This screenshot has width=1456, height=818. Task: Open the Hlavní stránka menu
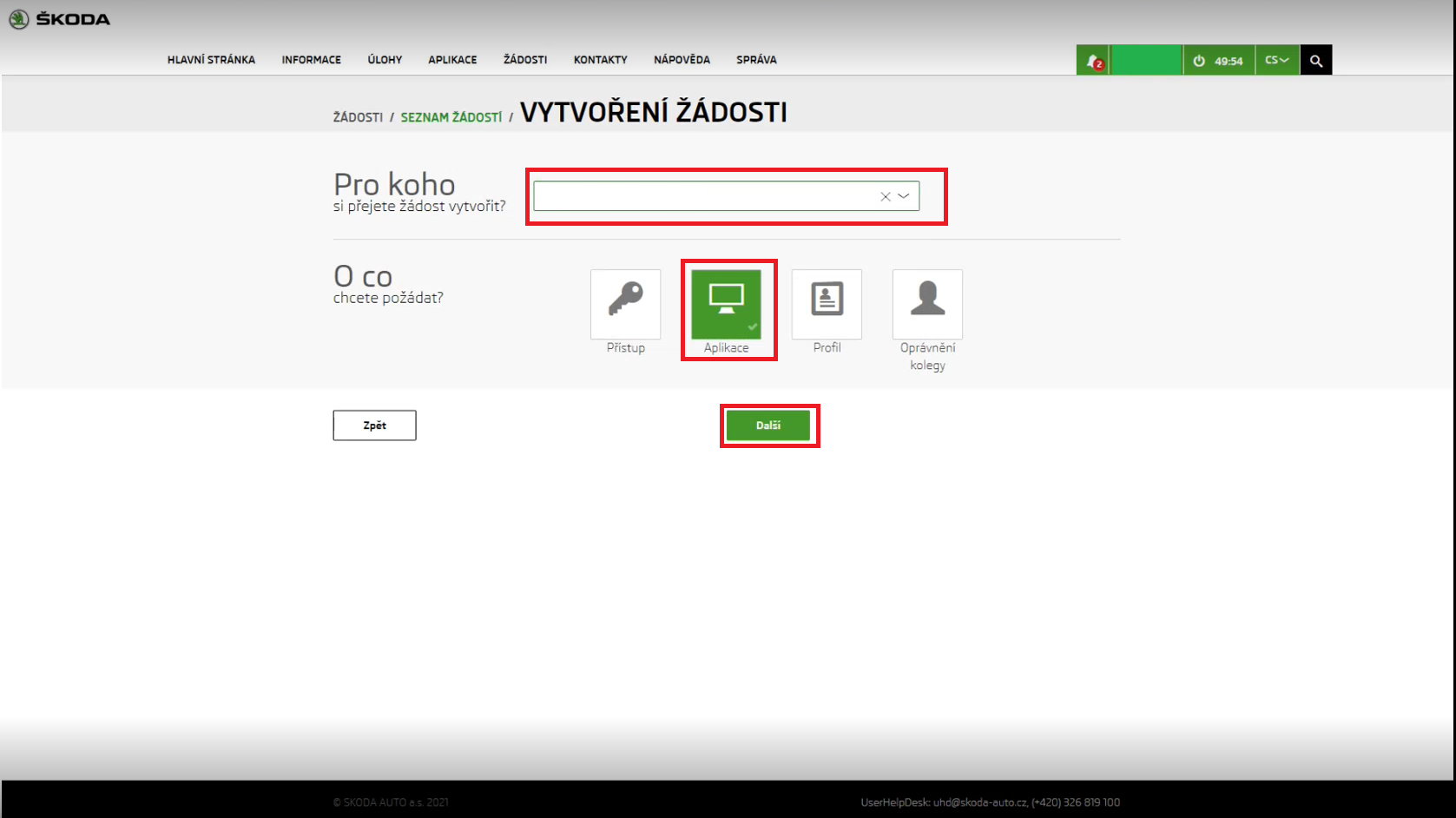211,60
